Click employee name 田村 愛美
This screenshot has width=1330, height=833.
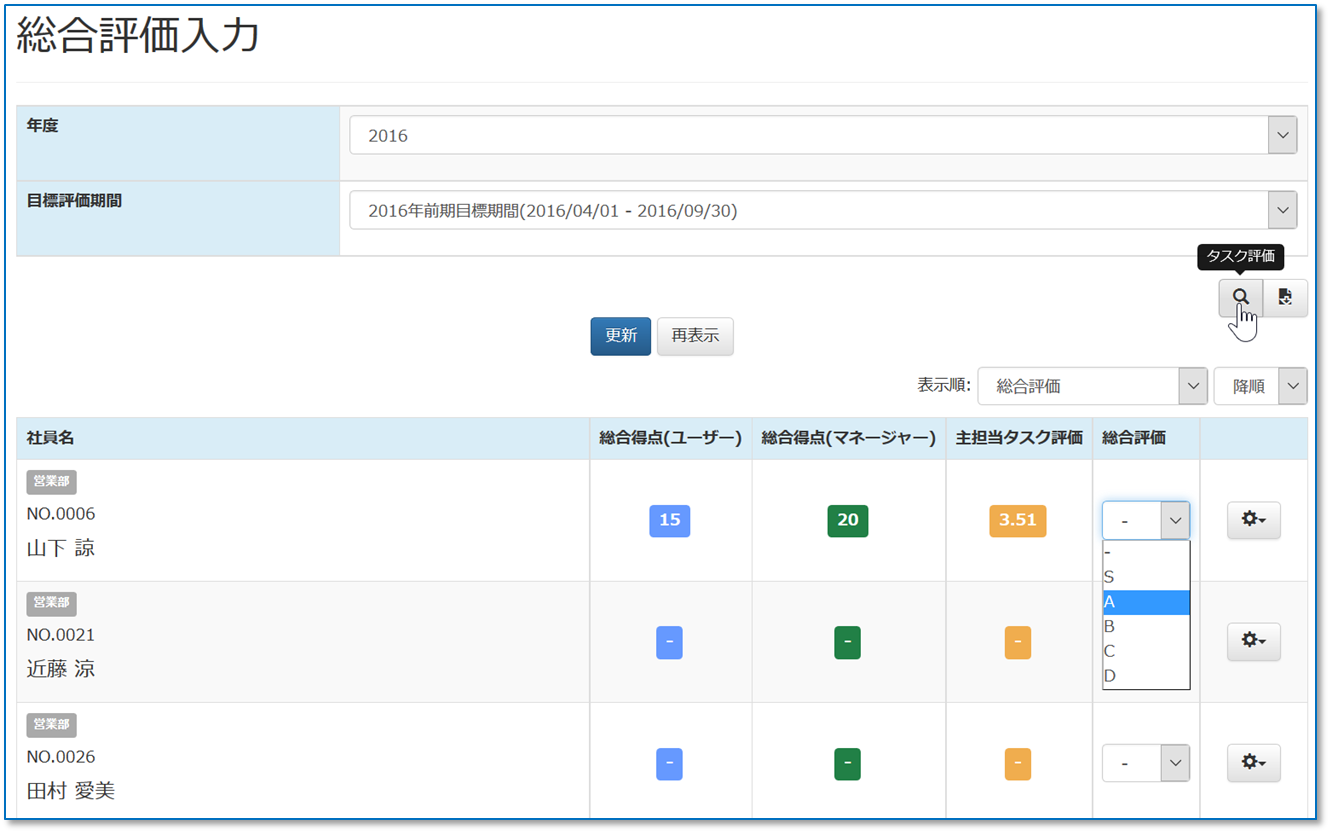(71, 791)
